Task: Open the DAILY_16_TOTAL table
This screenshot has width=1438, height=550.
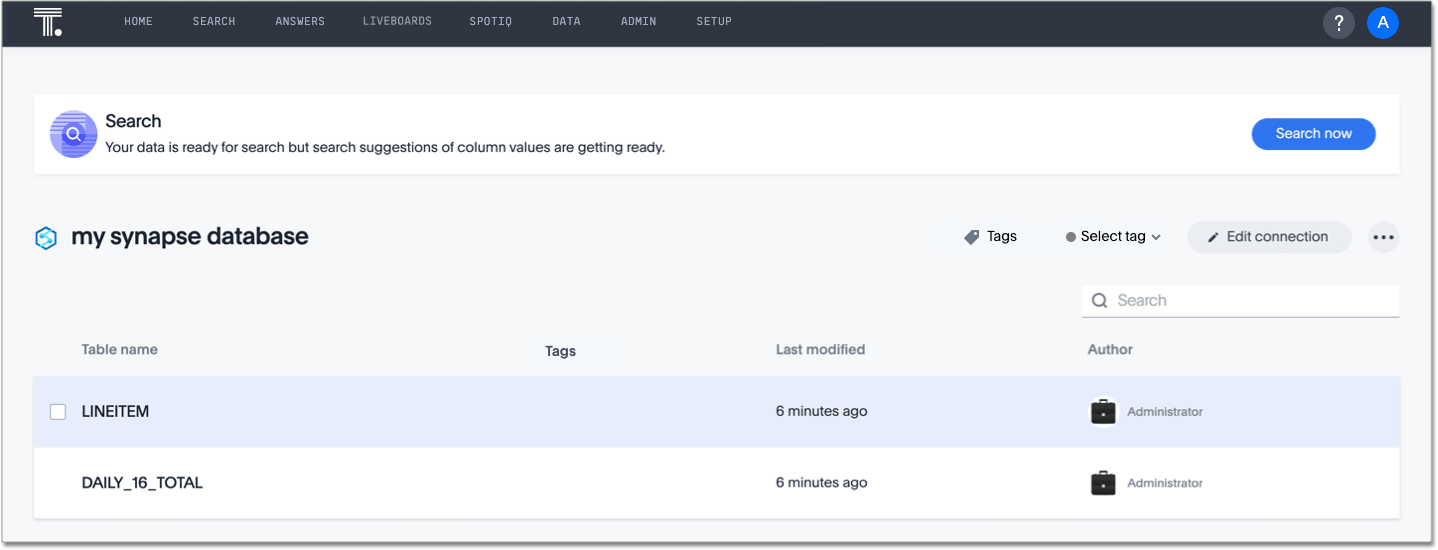Action: pos(142,483)
